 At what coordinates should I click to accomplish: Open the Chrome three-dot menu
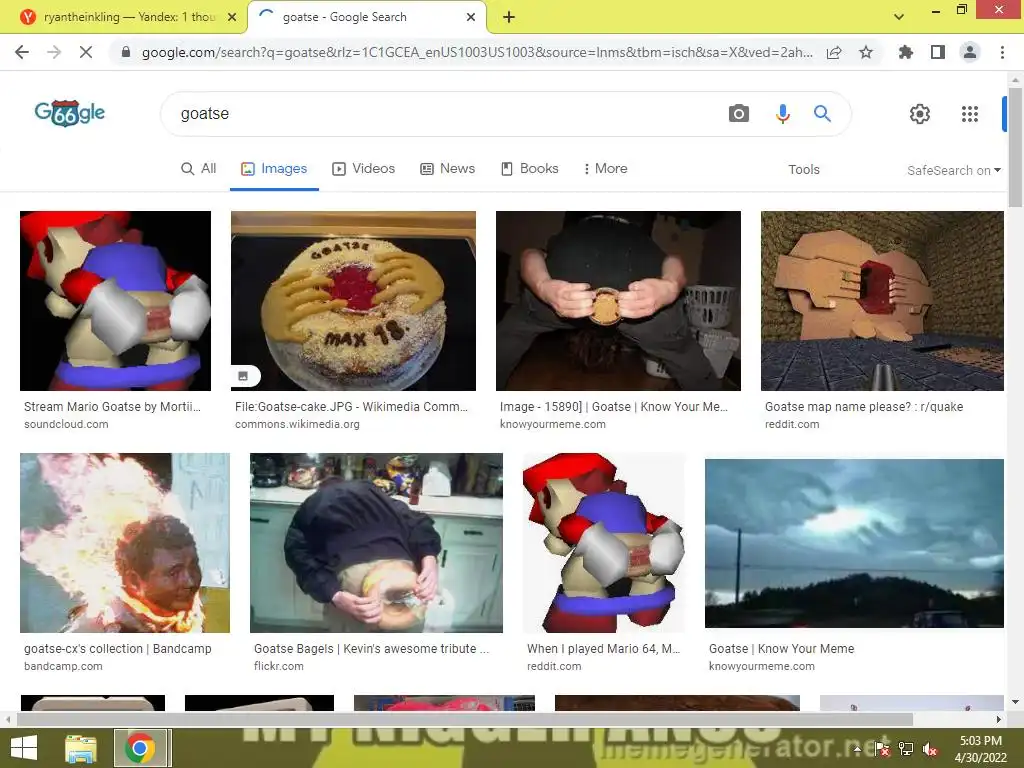pyautogui.click(x=1002, y=52)
